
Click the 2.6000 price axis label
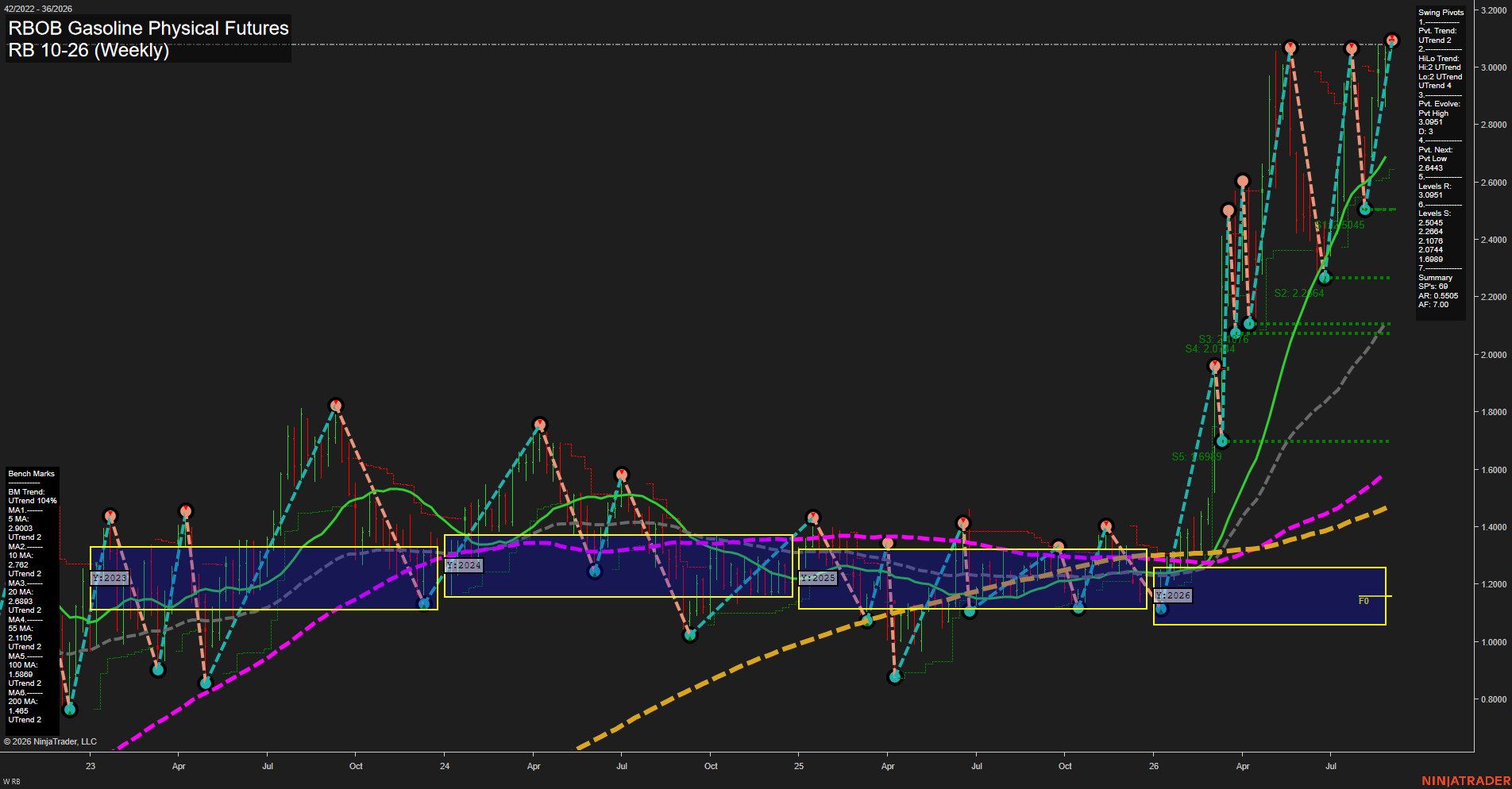click(x=1493, y=183)
